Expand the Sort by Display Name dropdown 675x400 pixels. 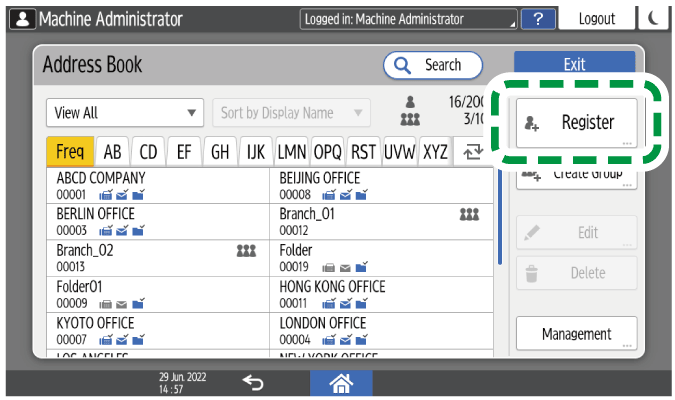(x=290, y=113)
